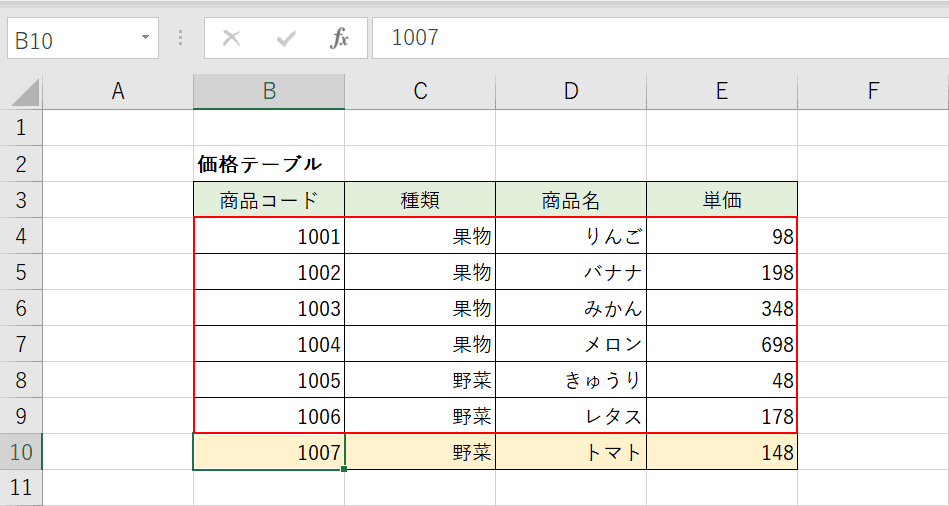
Task: Select row 3 header
Action: (x=21, y=200)
